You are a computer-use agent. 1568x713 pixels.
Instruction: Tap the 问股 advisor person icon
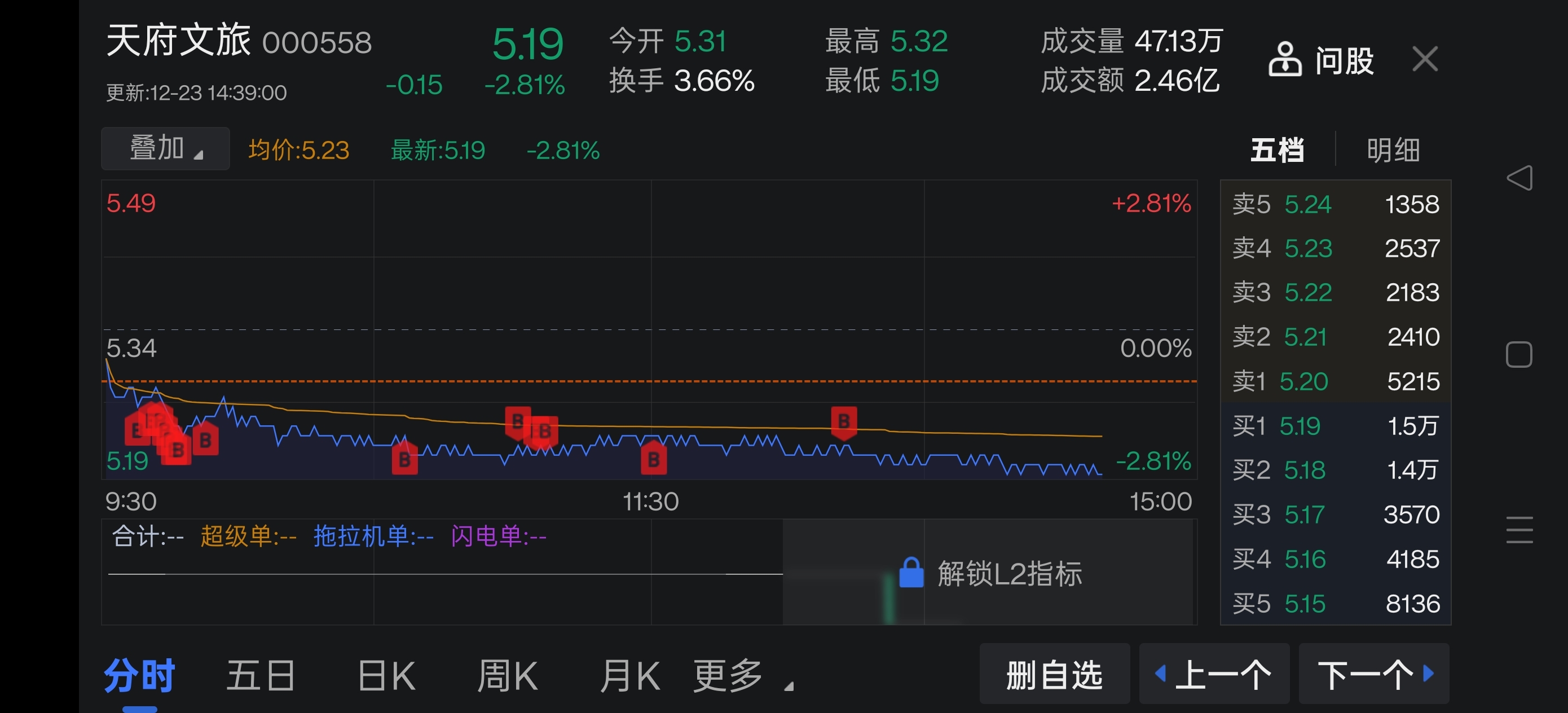click(x=1284, y=60)
